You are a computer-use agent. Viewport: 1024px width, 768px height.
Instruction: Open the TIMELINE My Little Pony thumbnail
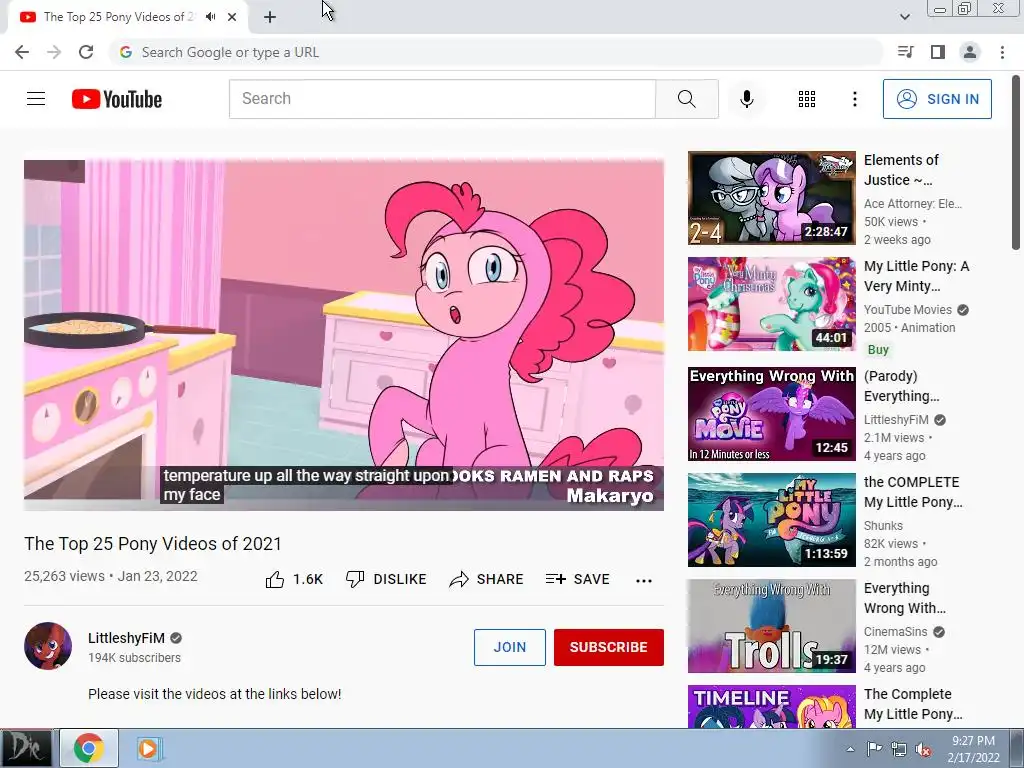(x=771, y=706)
